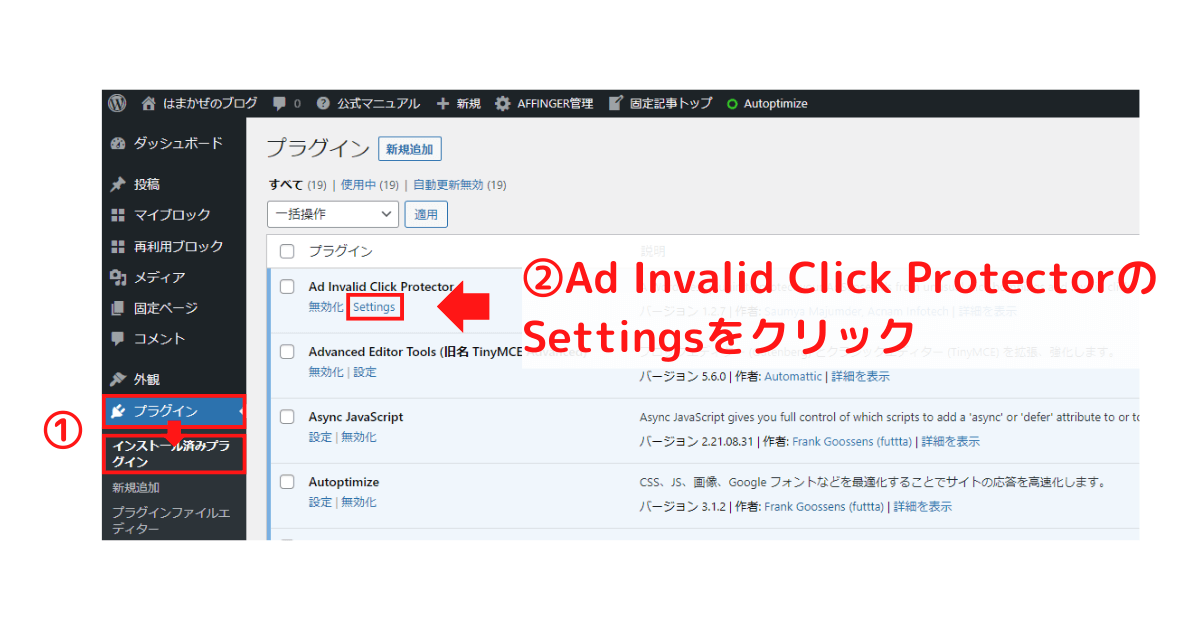
Task: Click 新規追加 next to the プラグイン heading
Action: pos(409,148)
